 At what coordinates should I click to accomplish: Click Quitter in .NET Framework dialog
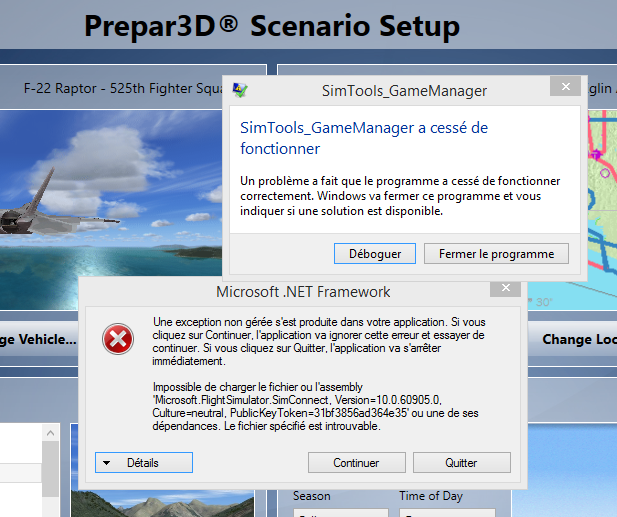pyautogui.click(x=462, y=462)
